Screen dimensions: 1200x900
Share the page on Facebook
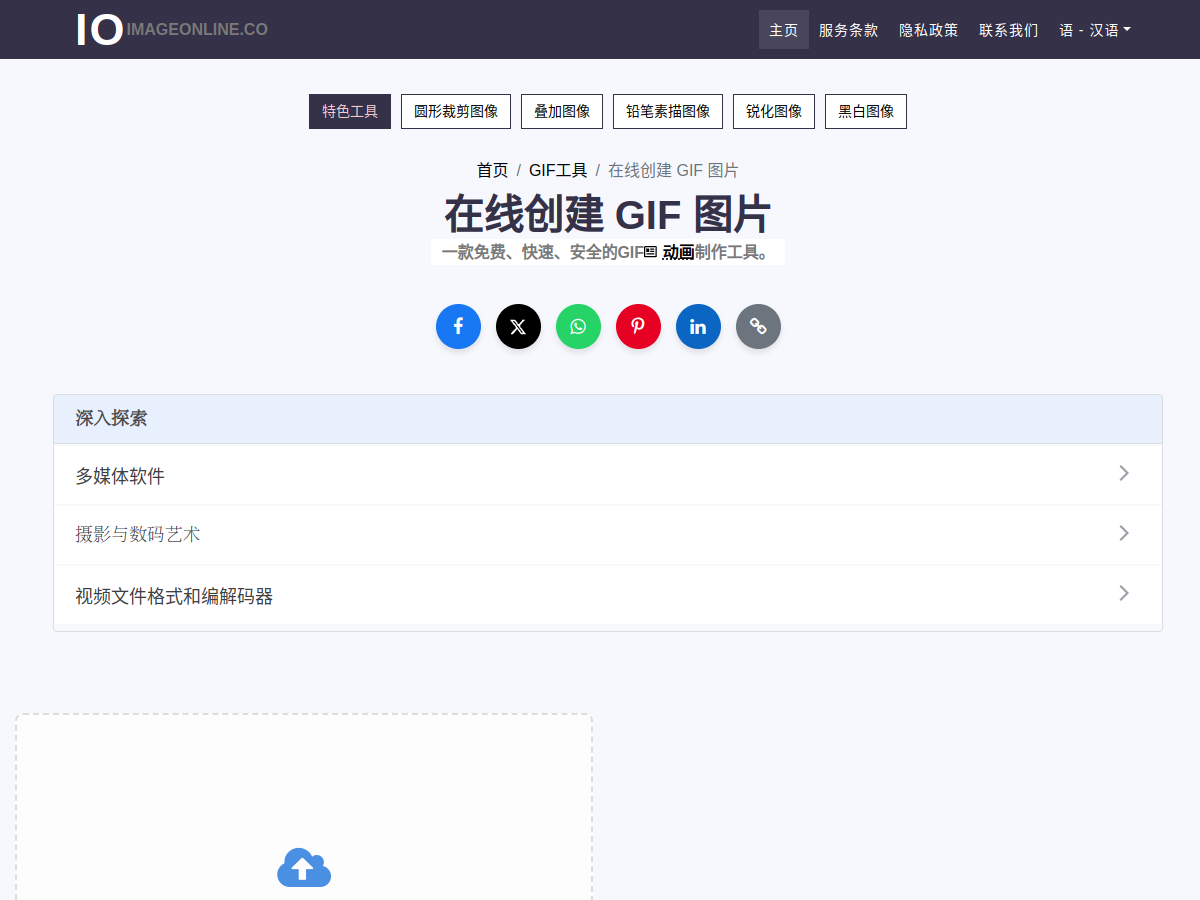point(458,327)
